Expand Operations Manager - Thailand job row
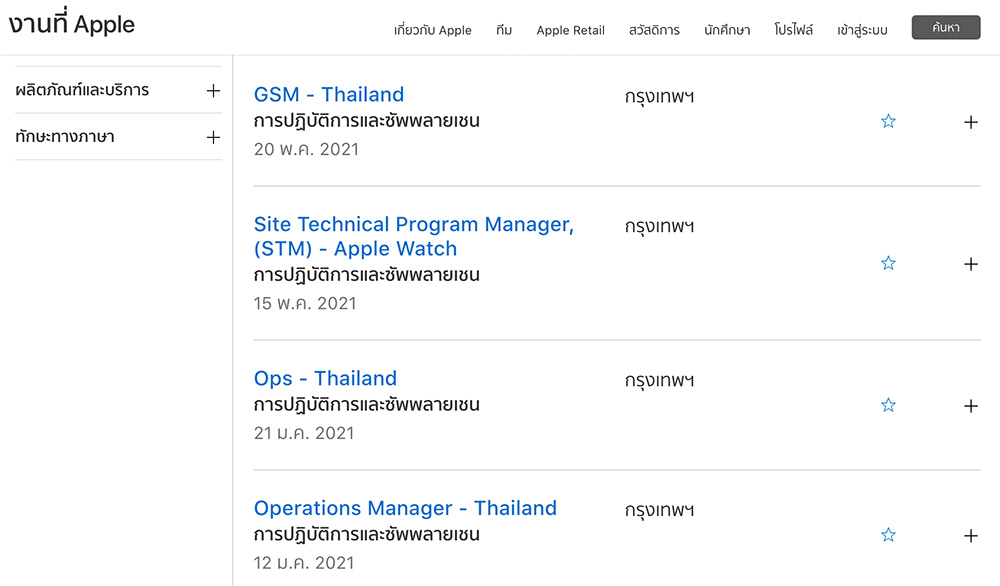Image resolution: width=1000 pixels, height=586 pixels. tap(970, 536)
